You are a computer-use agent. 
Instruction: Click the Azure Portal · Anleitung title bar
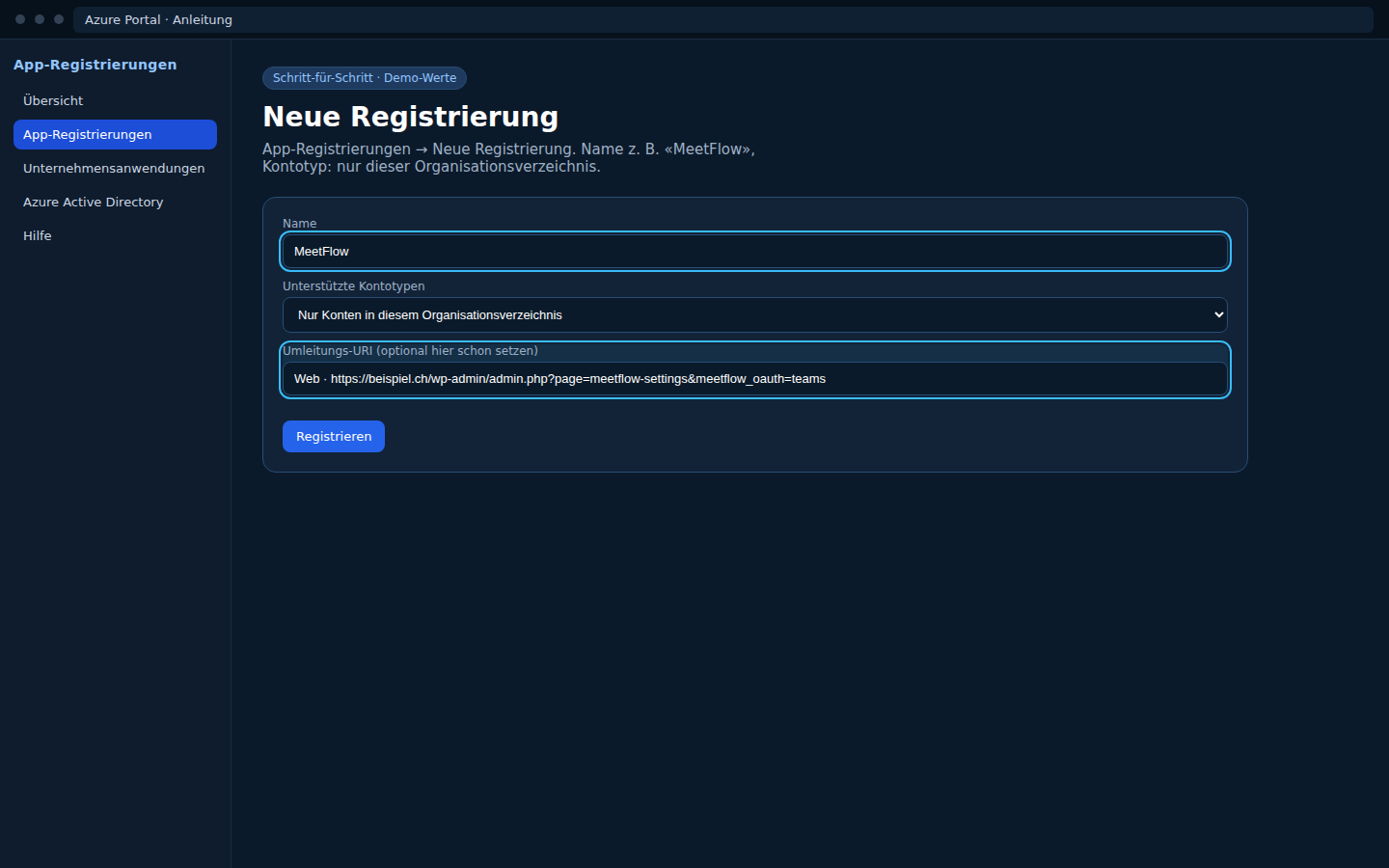723,19
